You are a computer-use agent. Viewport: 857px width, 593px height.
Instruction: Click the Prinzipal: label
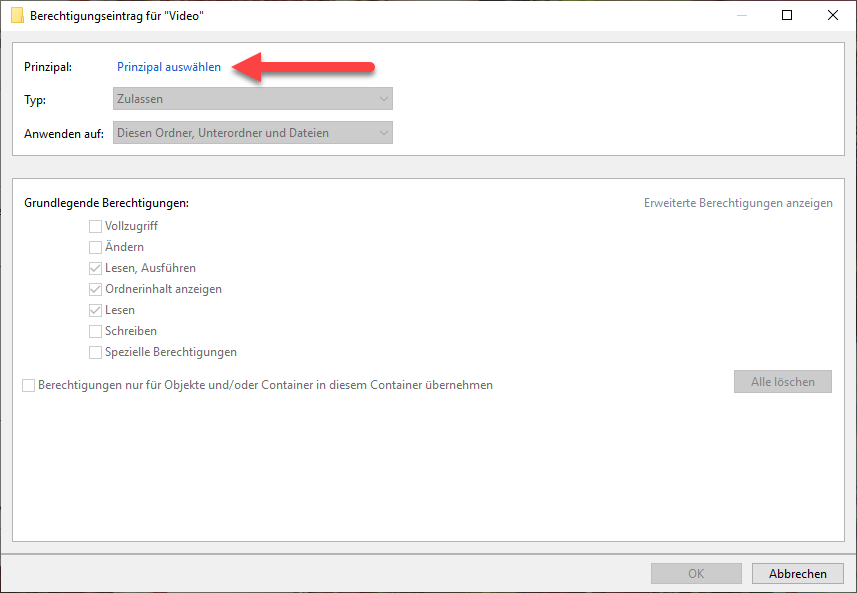pyautogui.click(x=48, y=67)
